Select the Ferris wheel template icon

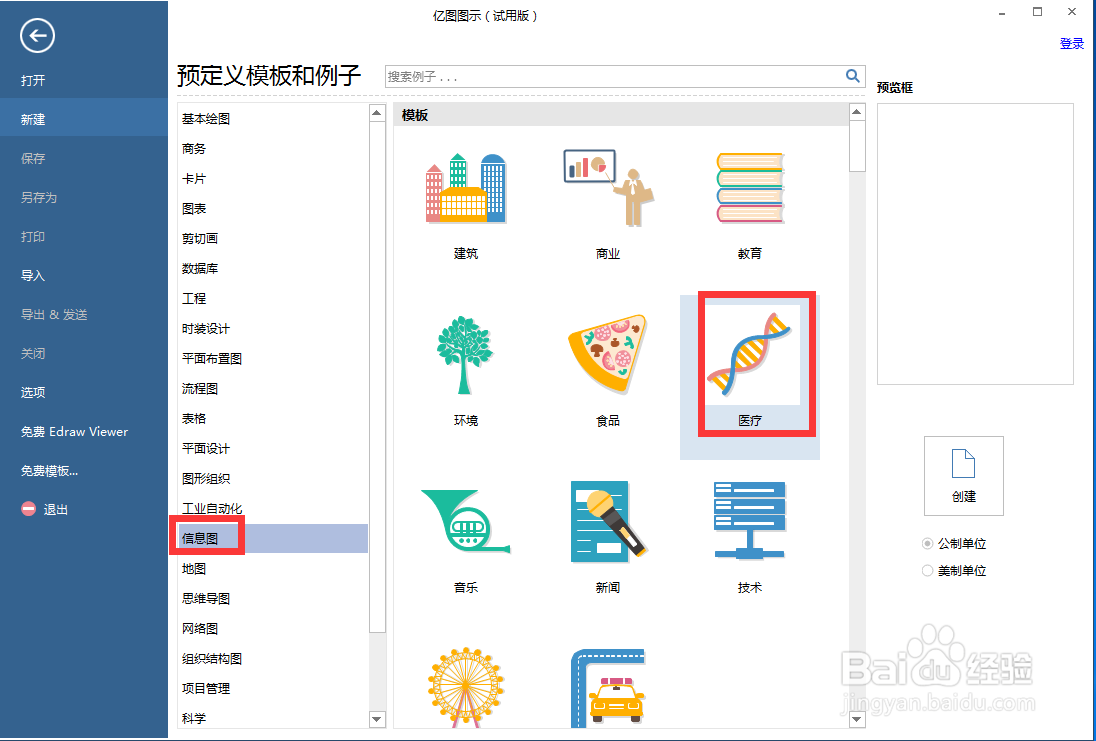pos(466,687)
